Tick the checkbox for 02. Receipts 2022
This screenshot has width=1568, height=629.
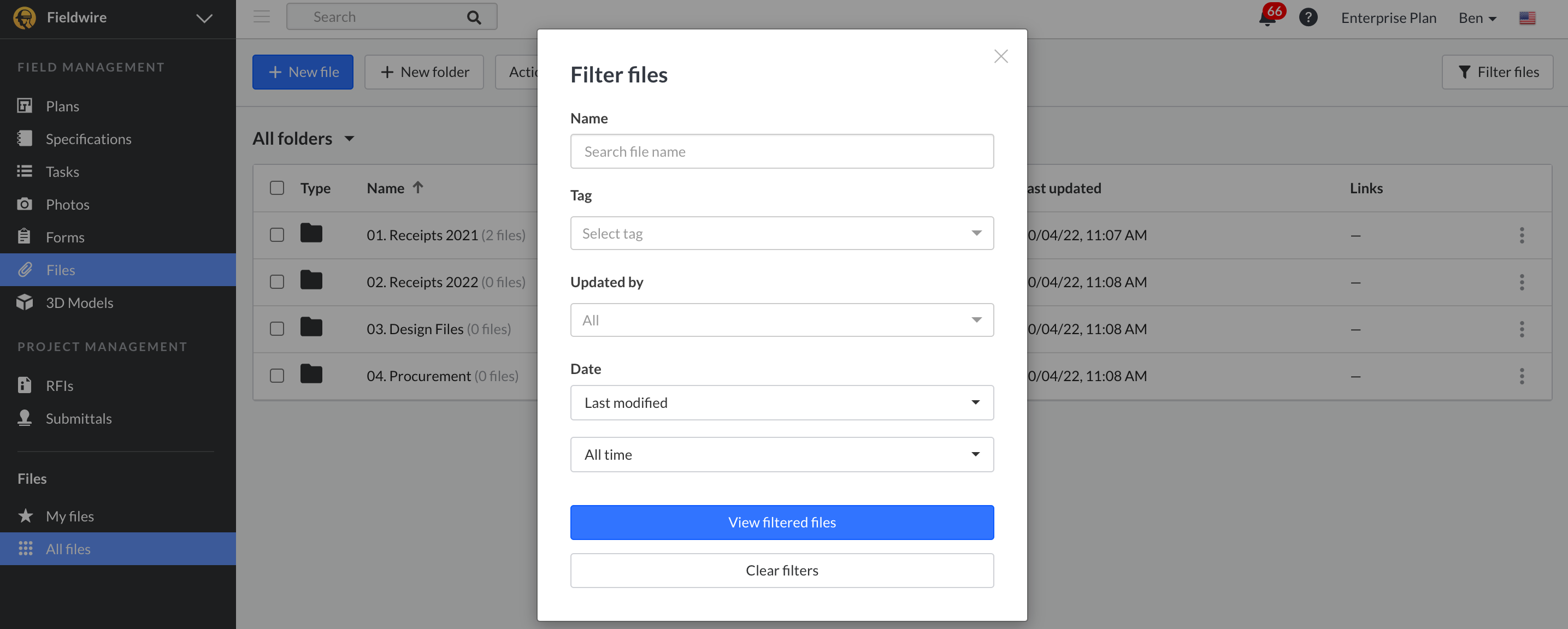(x=277, y=282)
